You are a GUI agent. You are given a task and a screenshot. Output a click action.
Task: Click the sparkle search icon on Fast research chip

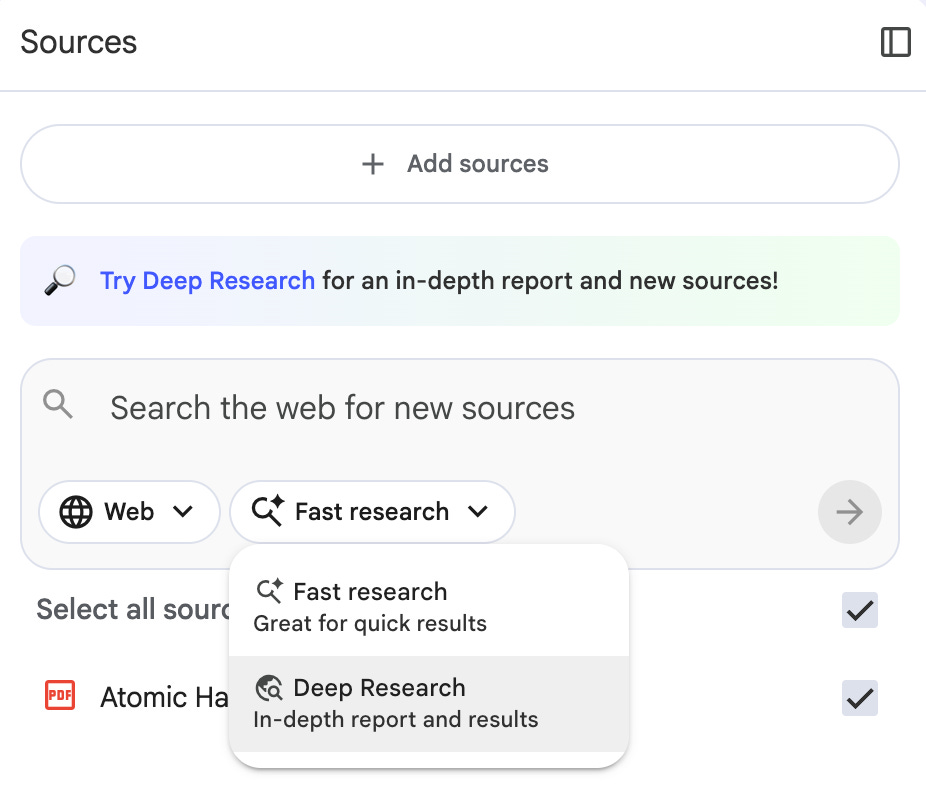[268, 510]
